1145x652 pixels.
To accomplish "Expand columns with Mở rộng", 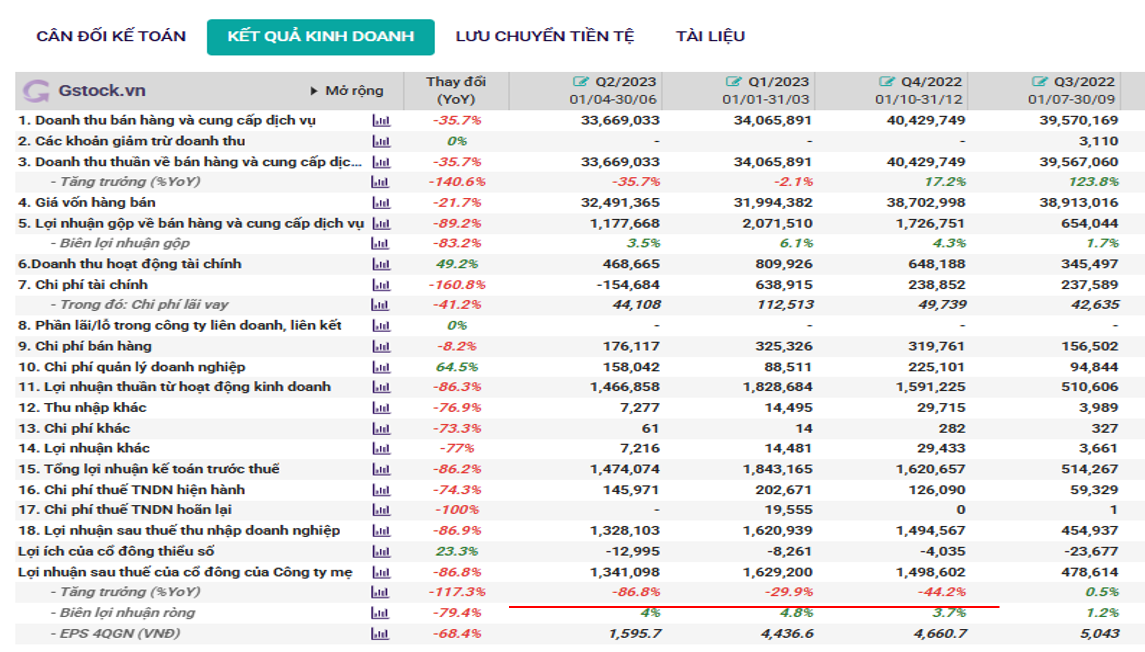I will (347, 91).
